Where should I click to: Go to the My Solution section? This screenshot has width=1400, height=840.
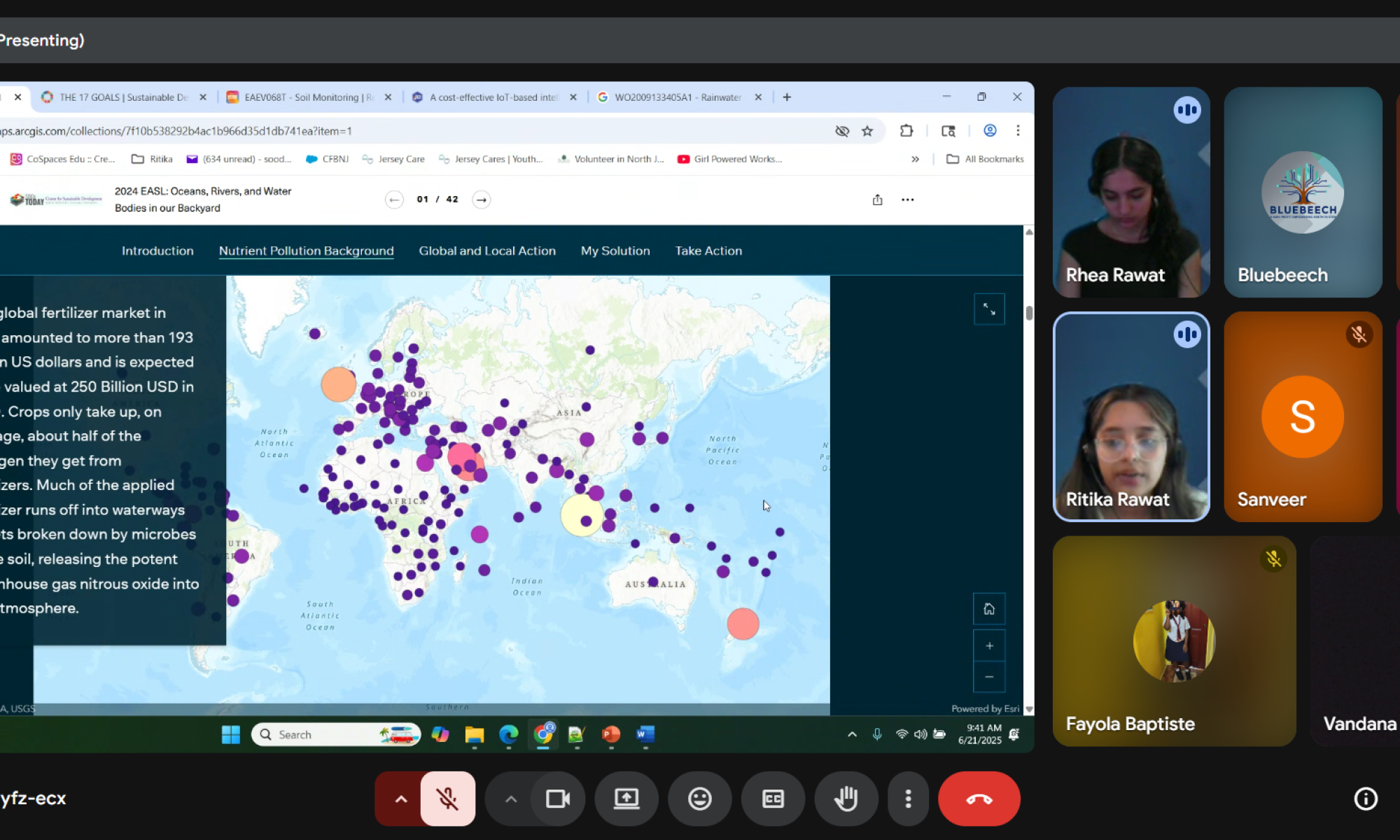pos(615,251)
